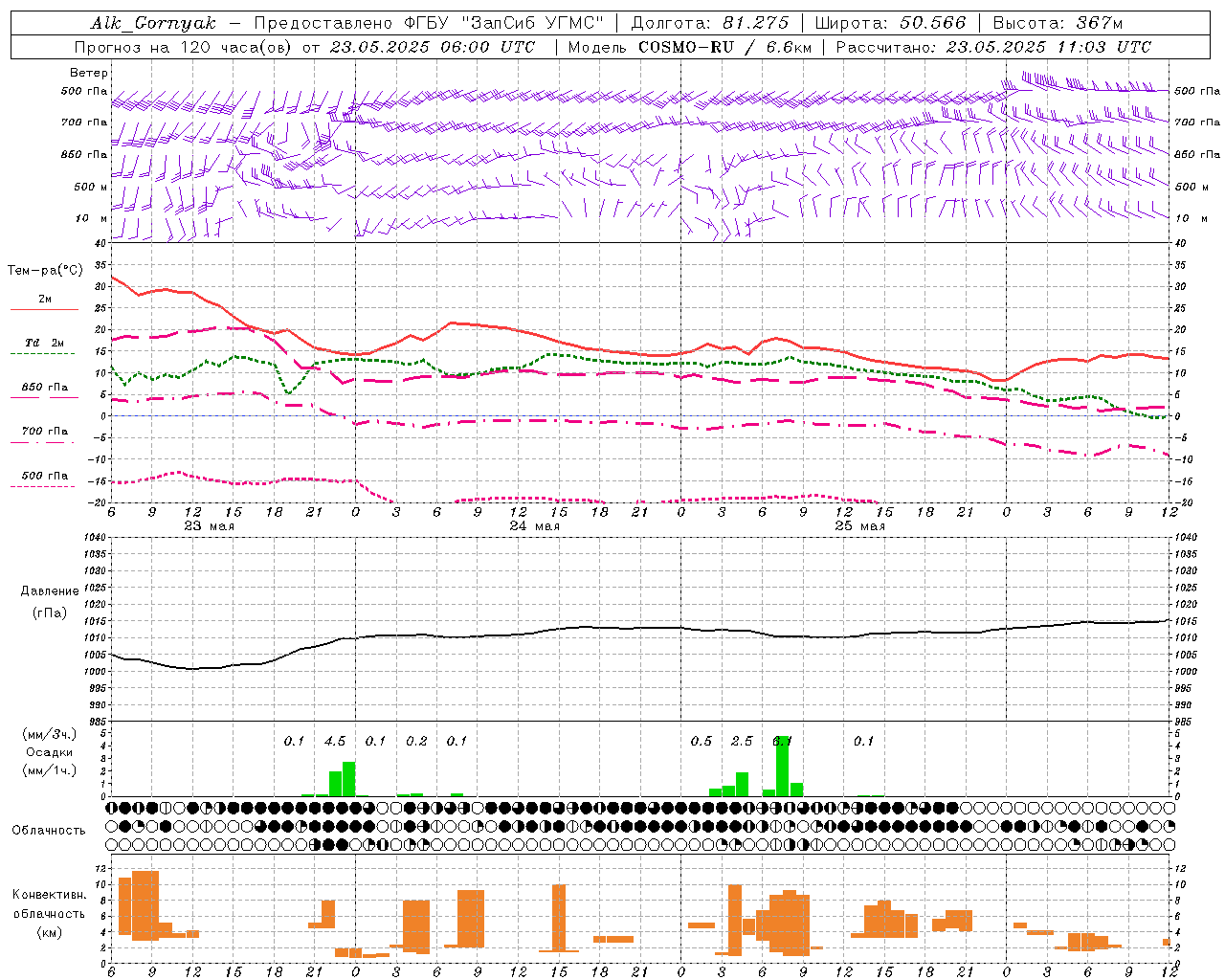Click the 700 гПа temperature legend entry
This screenshot has height=980, width=1225.
[x=45, y=432]
